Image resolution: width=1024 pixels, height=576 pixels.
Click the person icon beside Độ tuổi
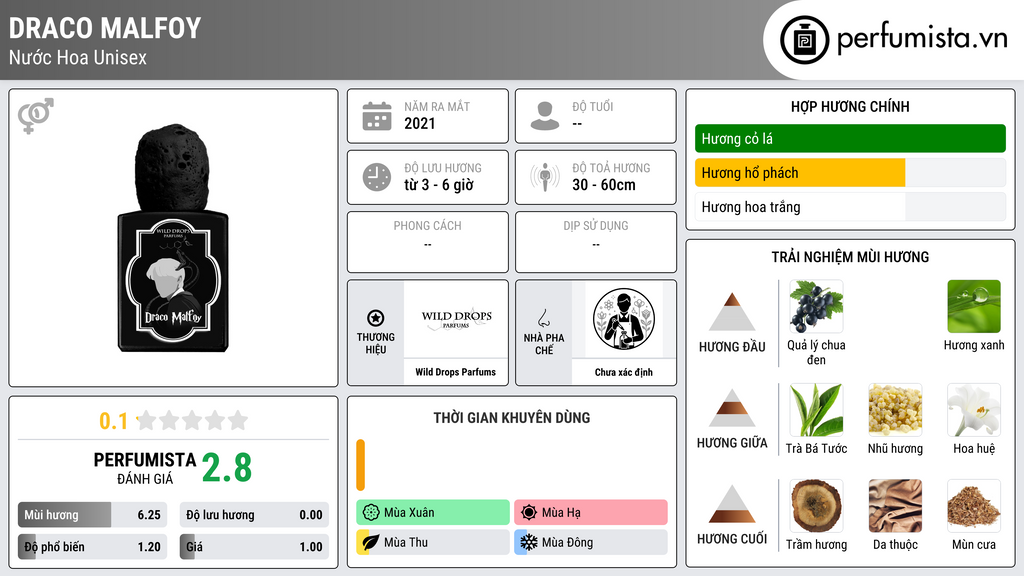(x=545, y=116)
